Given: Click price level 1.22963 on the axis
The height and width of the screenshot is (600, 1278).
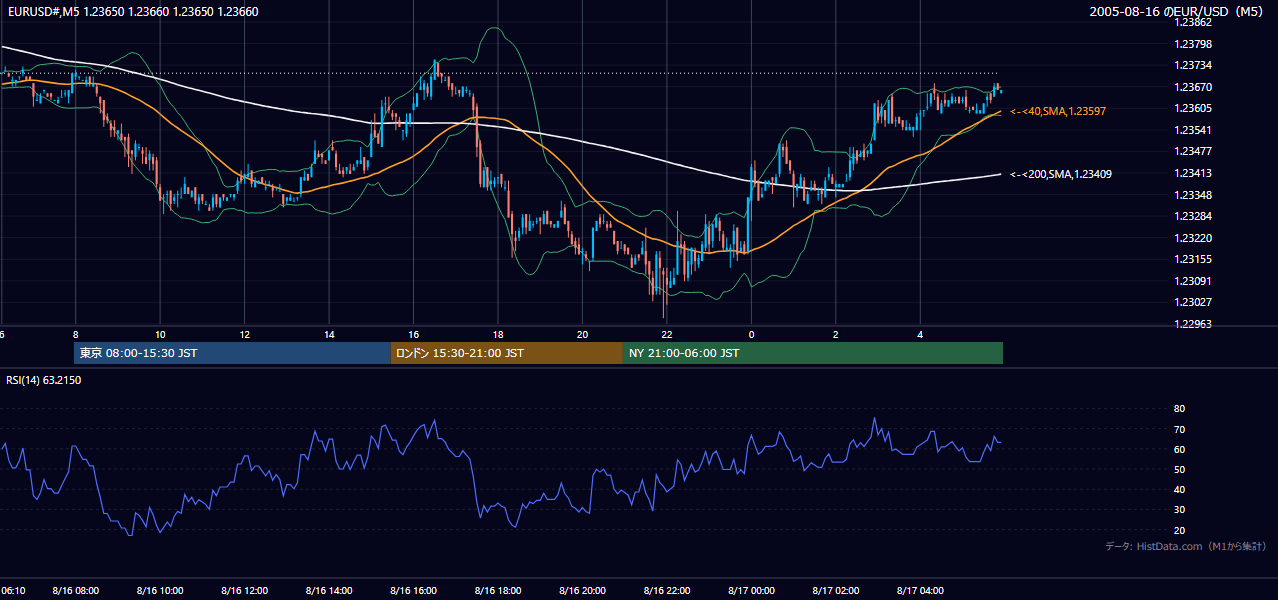Looking at the screenshot, I should [x=1193, y=324].
